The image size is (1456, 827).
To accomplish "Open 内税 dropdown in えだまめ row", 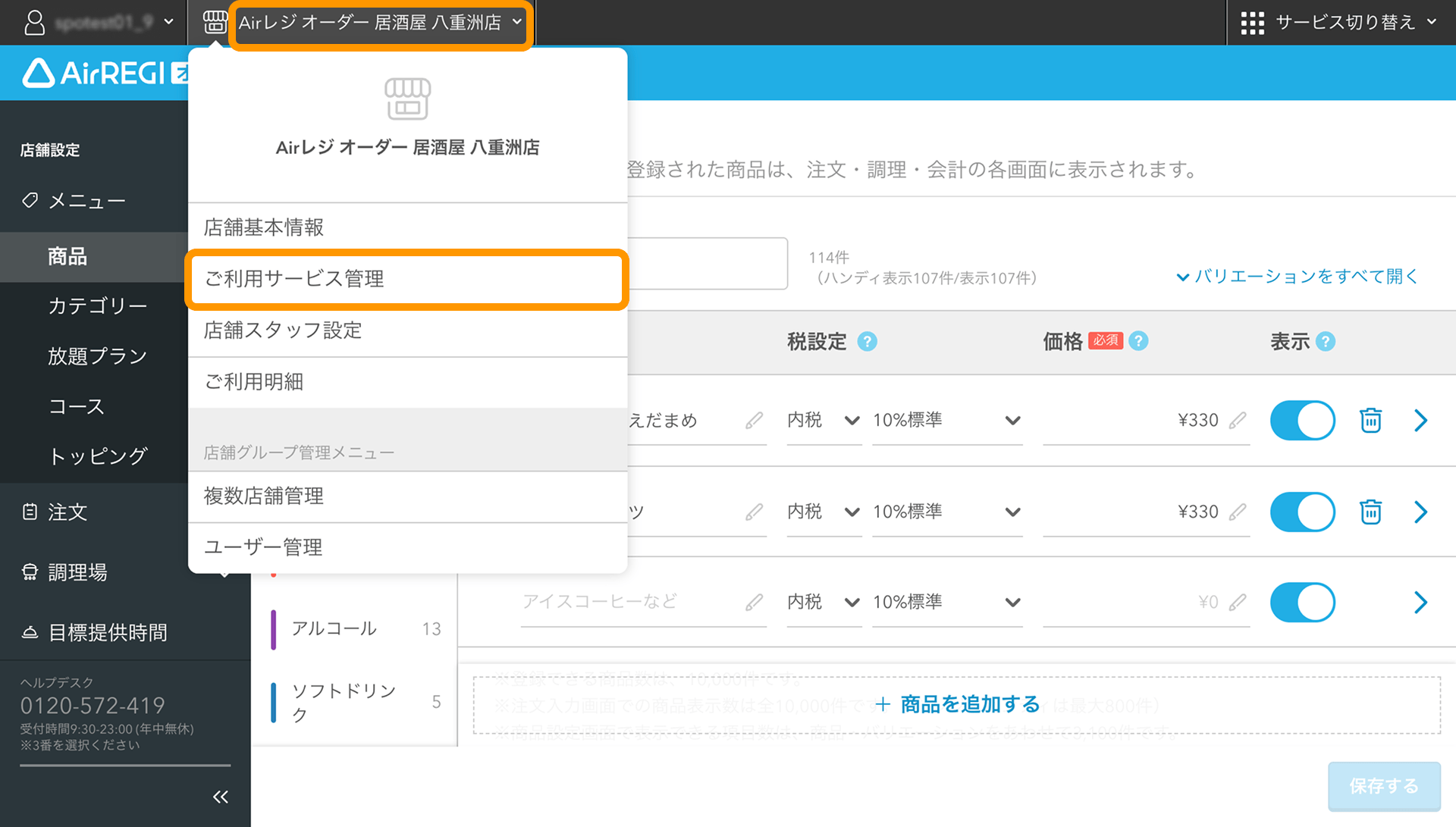I will [824, 420].
